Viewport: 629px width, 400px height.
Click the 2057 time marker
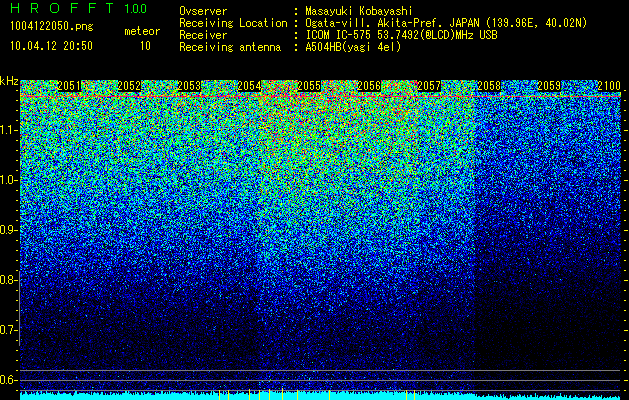[429, 86]
